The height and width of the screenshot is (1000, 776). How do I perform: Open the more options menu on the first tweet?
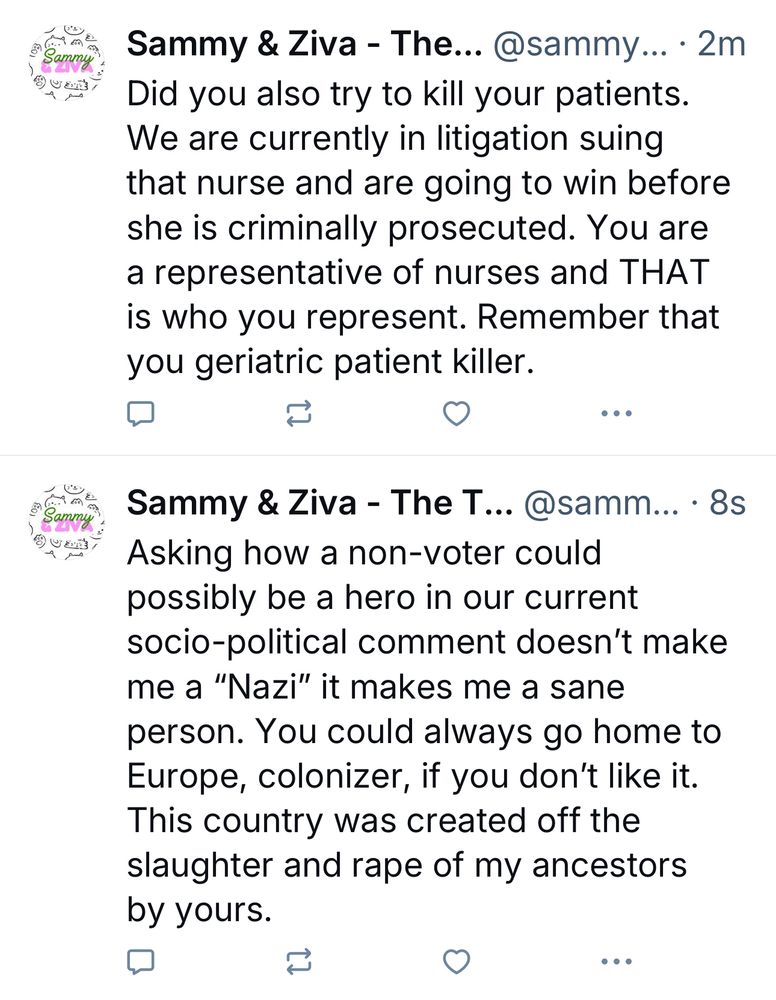[617, 413]
